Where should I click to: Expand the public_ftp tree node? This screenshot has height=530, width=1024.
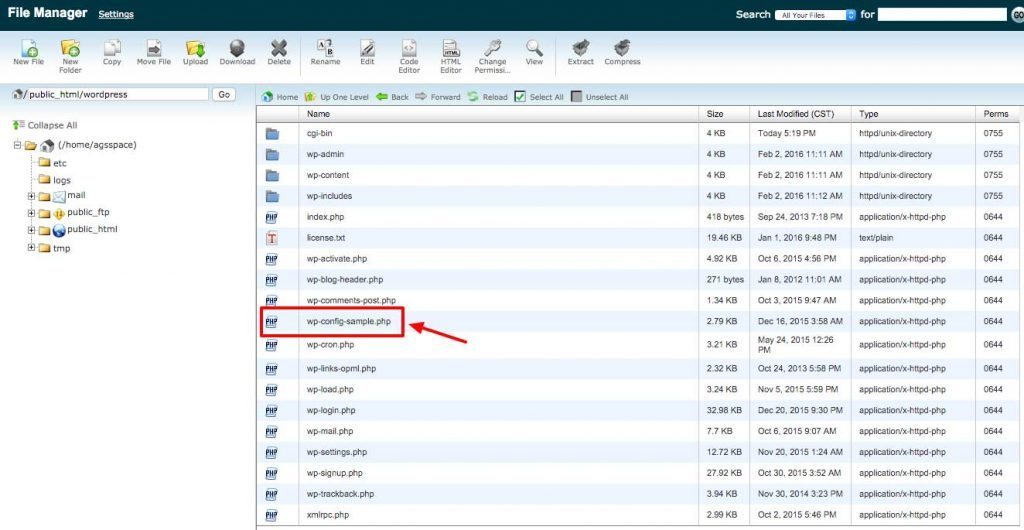coord(31,213)
